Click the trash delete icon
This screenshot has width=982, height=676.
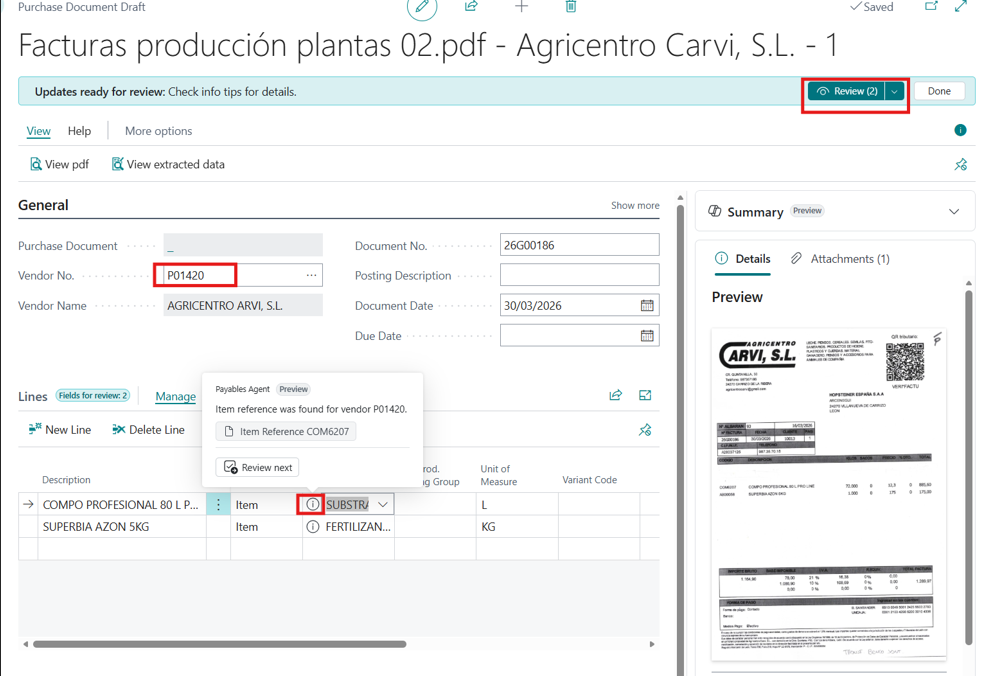[571, 6]
